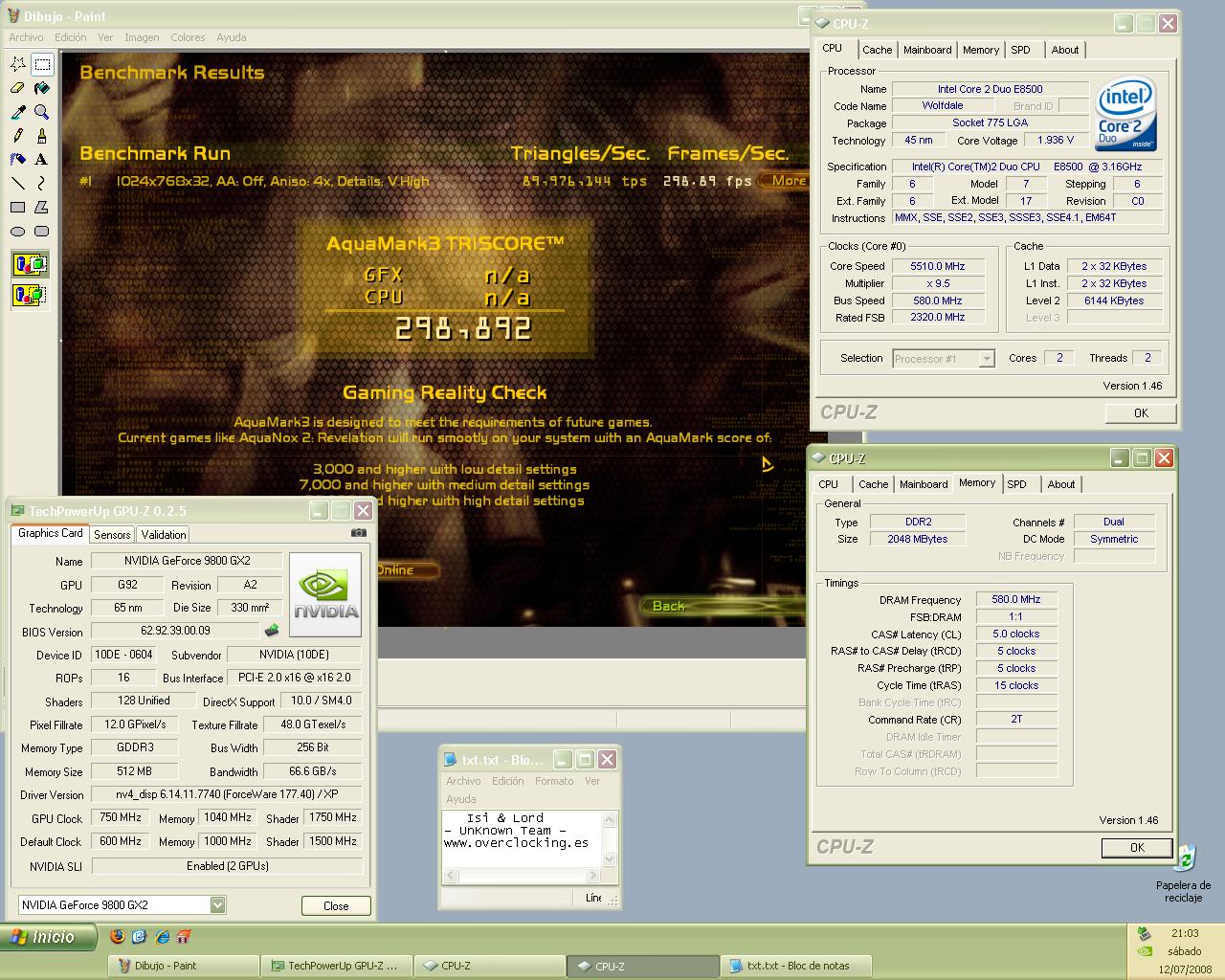Launch Firefox from the quick launch bar
Screen dimensions: 1225x980
point(118,937)
